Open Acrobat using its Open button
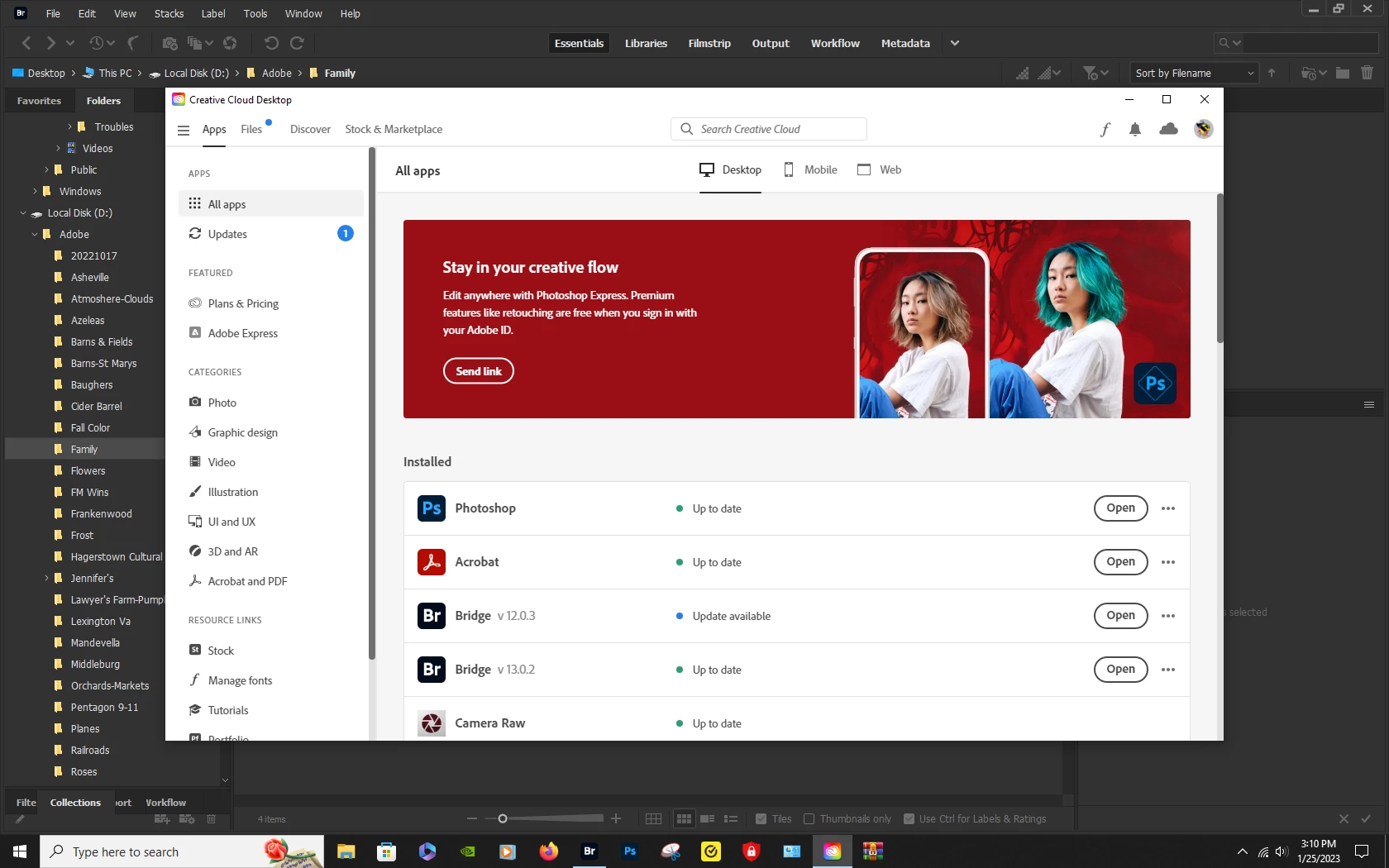This screenshot has height=868, width=1389. [1120, 562]
